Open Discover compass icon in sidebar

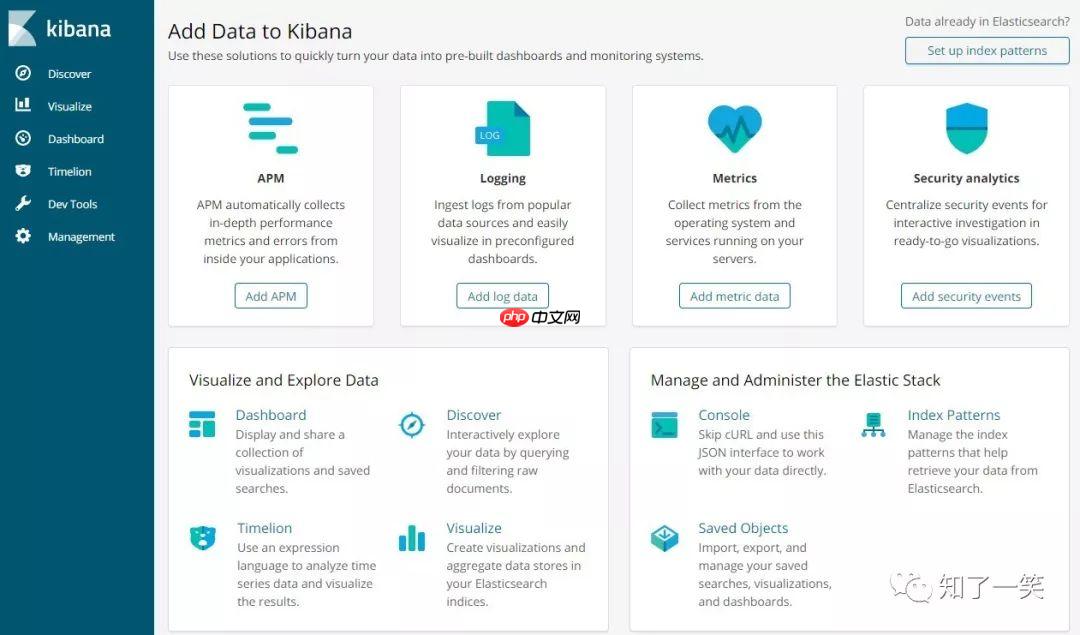(x=23, y=73)
